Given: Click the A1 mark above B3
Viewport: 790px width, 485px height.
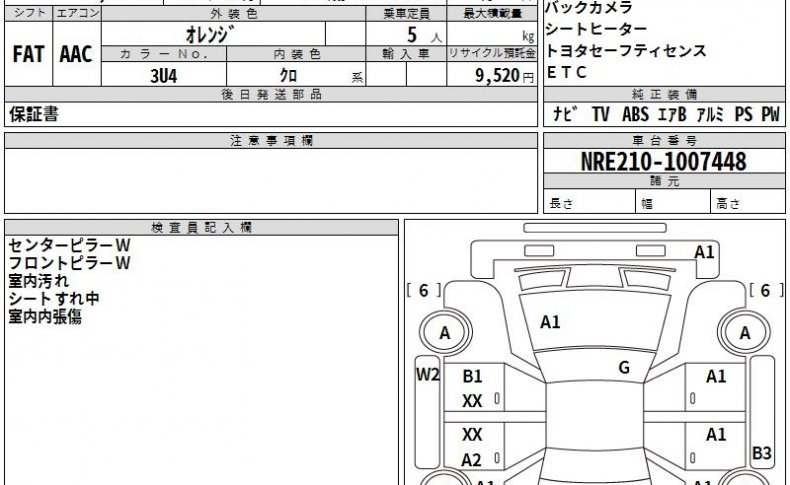Looking at the screenshot, I should pos(716,434).
